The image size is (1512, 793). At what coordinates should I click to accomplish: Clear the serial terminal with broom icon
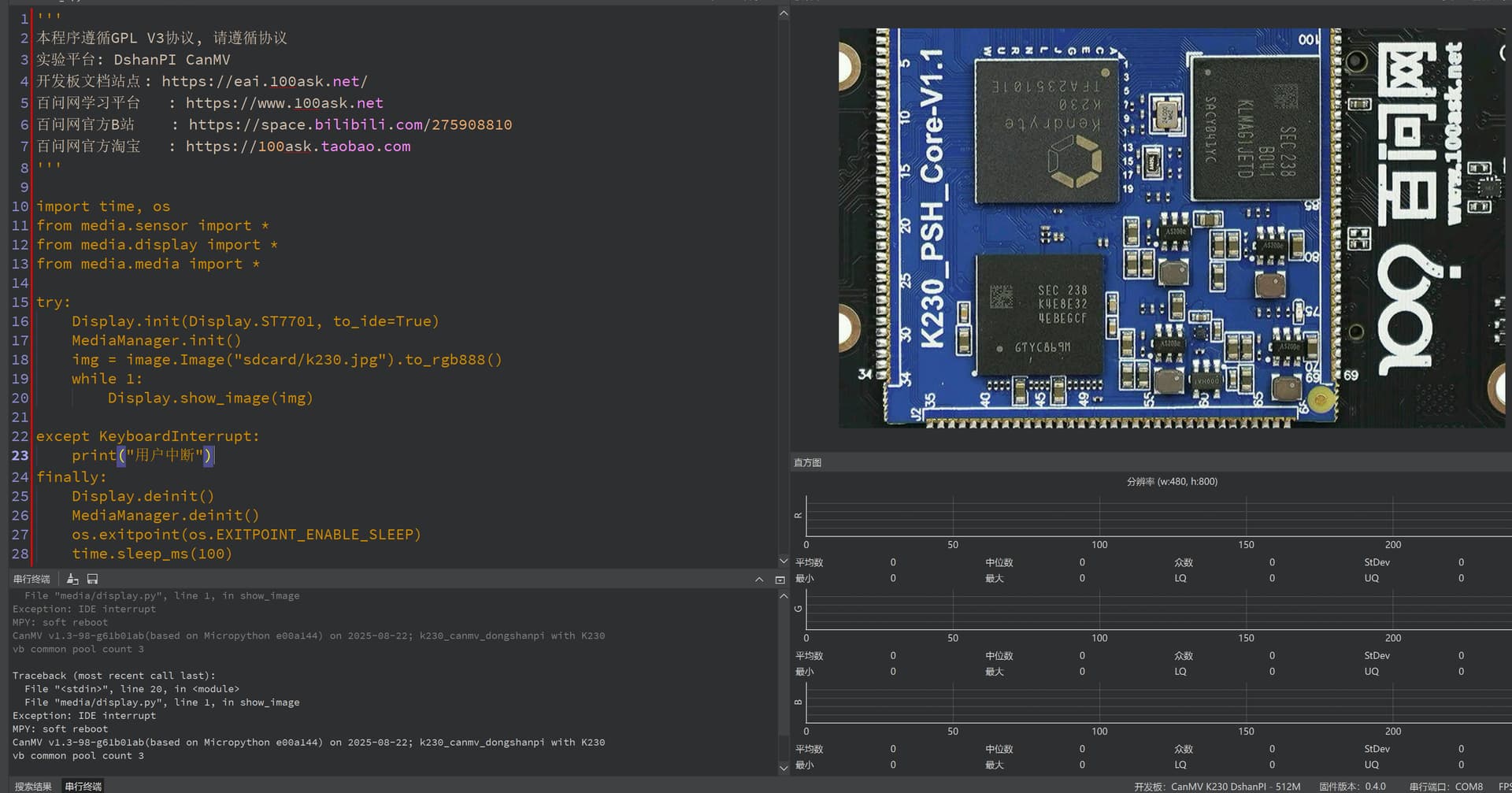click(72, 579)
